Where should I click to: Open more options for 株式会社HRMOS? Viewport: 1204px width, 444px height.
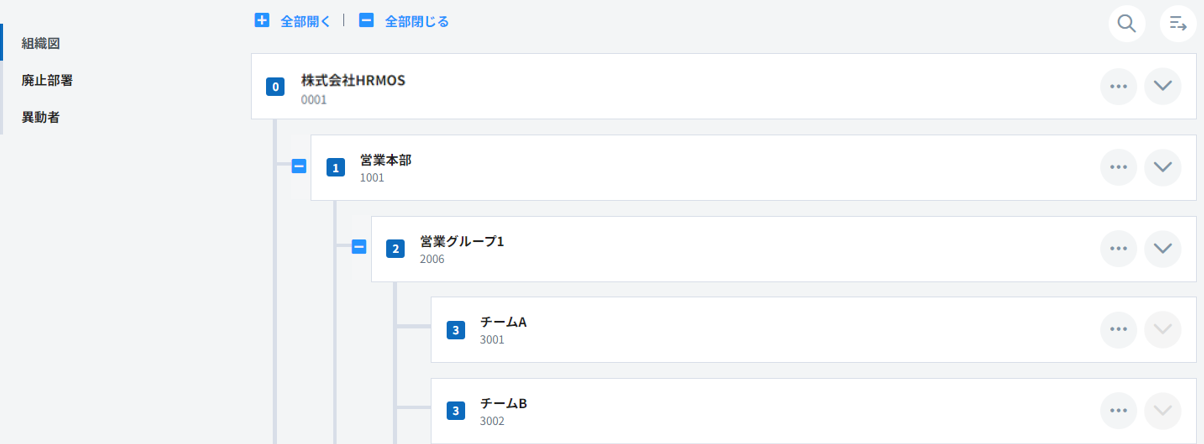tap(1119, 86)
